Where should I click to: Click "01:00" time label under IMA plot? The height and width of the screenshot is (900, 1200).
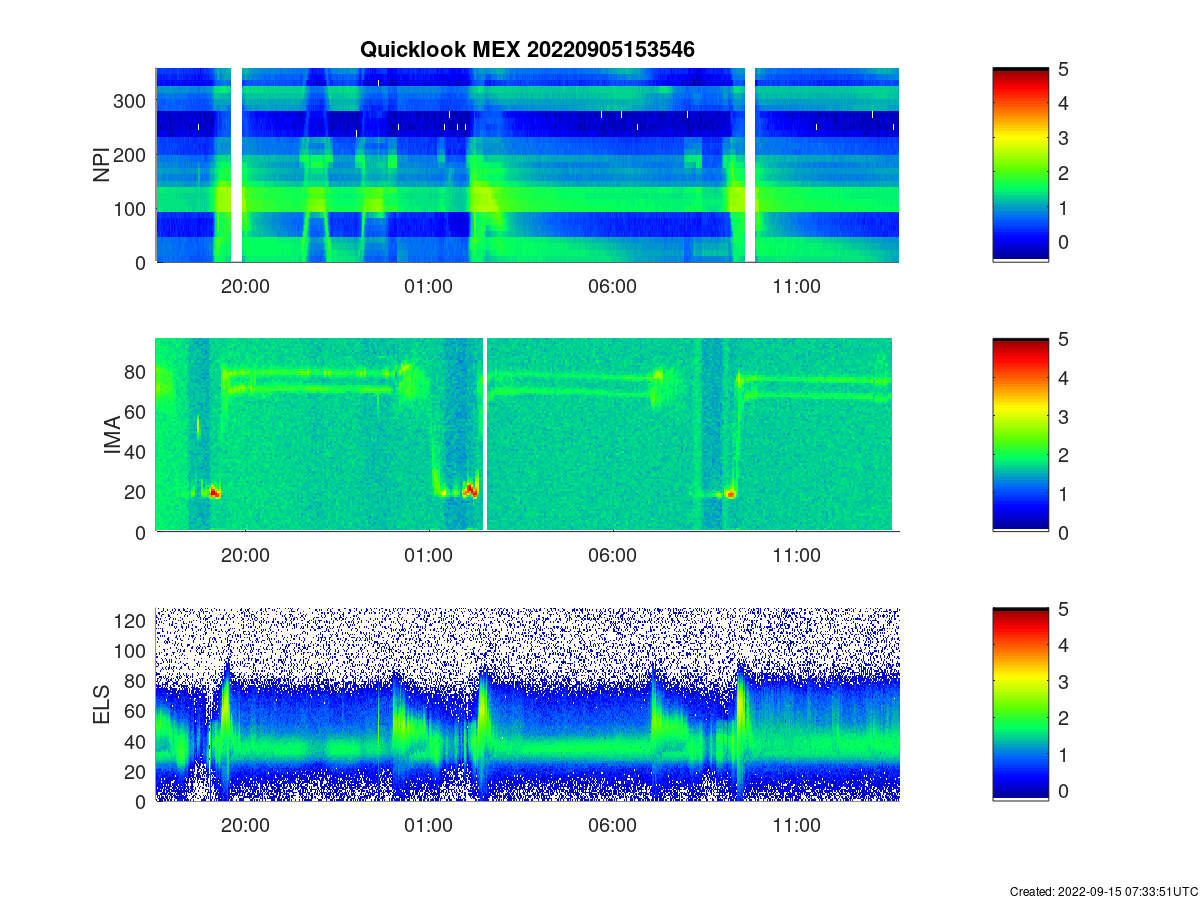coord(428,556)
